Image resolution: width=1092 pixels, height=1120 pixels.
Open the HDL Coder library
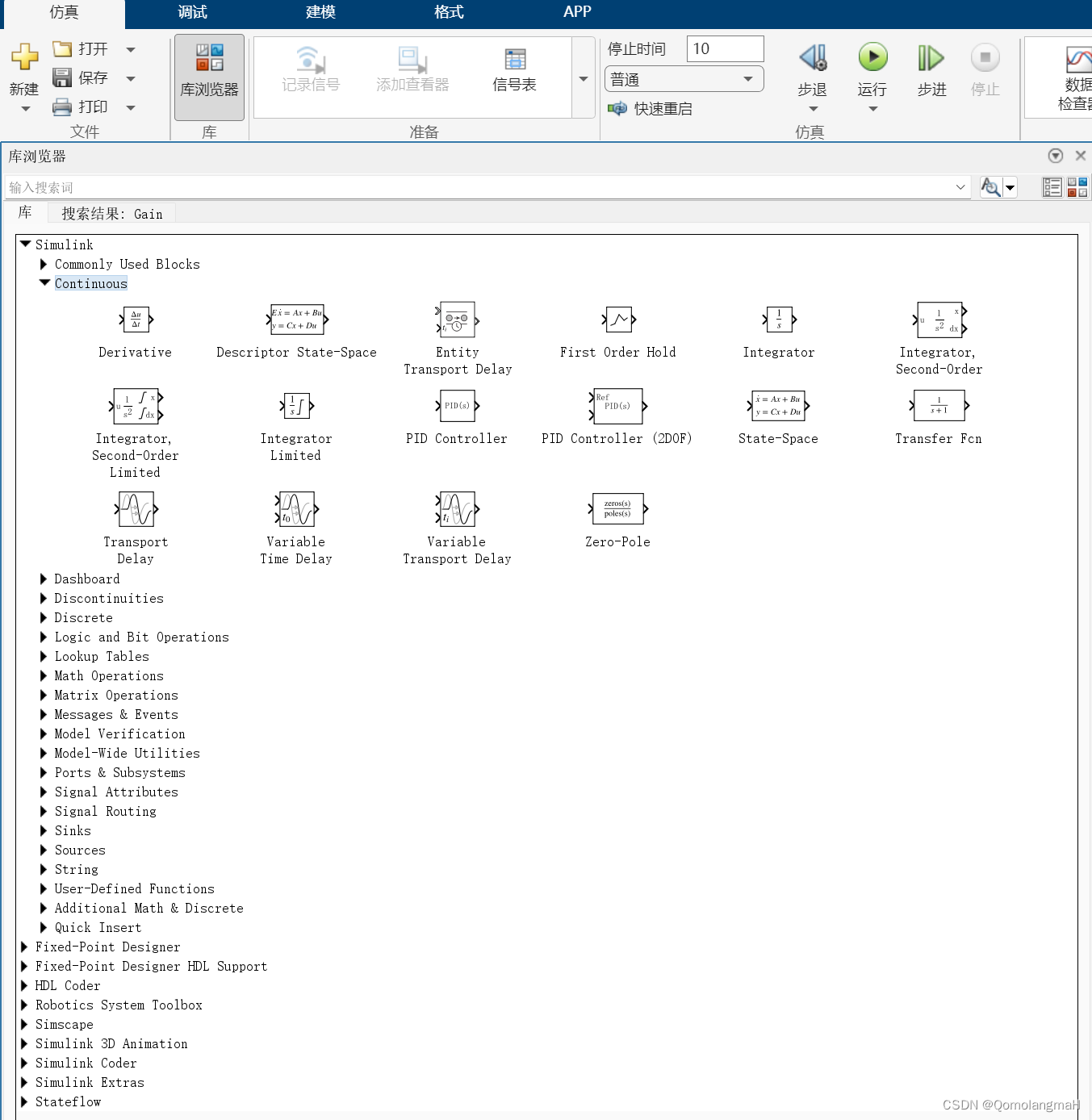pyautogui.click(x=68, y=986)
